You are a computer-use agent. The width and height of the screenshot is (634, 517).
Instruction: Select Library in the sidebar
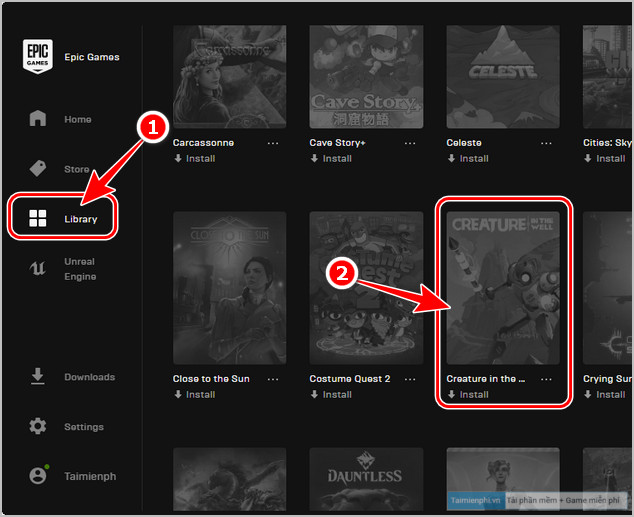click(80, 219)
